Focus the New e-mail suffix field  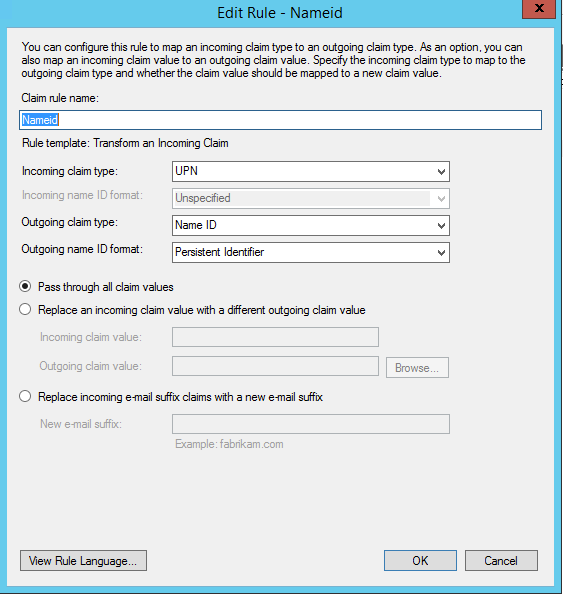311,424
